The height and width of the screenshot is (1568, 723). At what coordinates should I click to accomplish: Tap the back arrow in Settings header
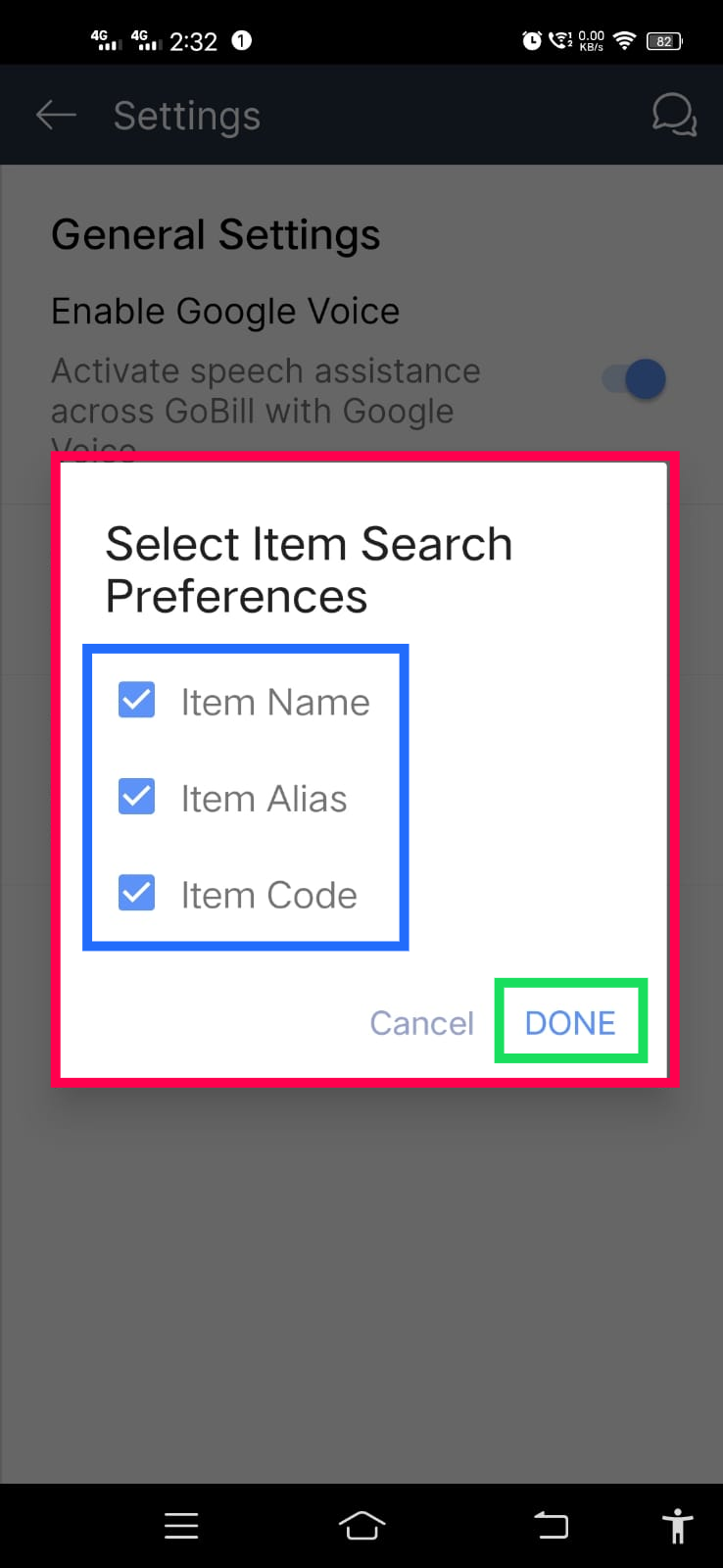56,116
